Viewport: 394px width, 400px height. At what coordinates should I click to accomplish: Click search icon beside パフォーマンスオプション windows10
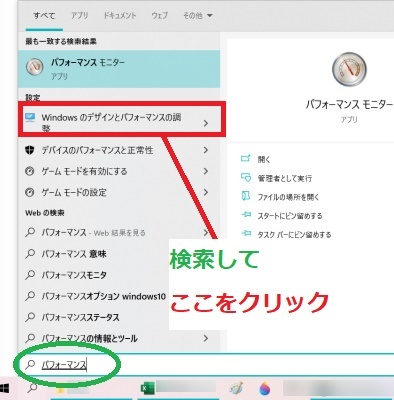[x=30, y=296]
